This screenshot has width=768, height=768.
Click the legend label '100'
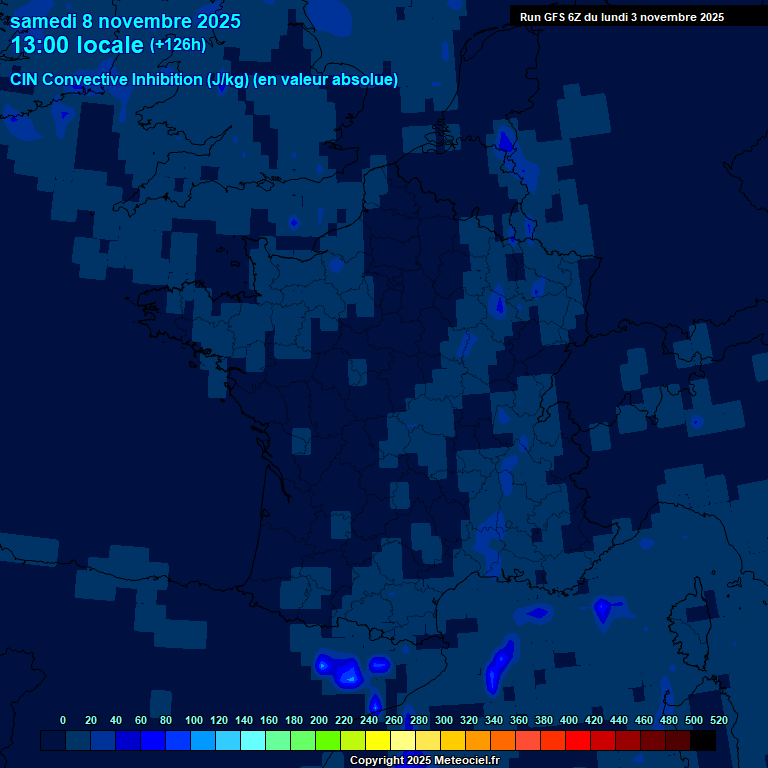[194, 720]
